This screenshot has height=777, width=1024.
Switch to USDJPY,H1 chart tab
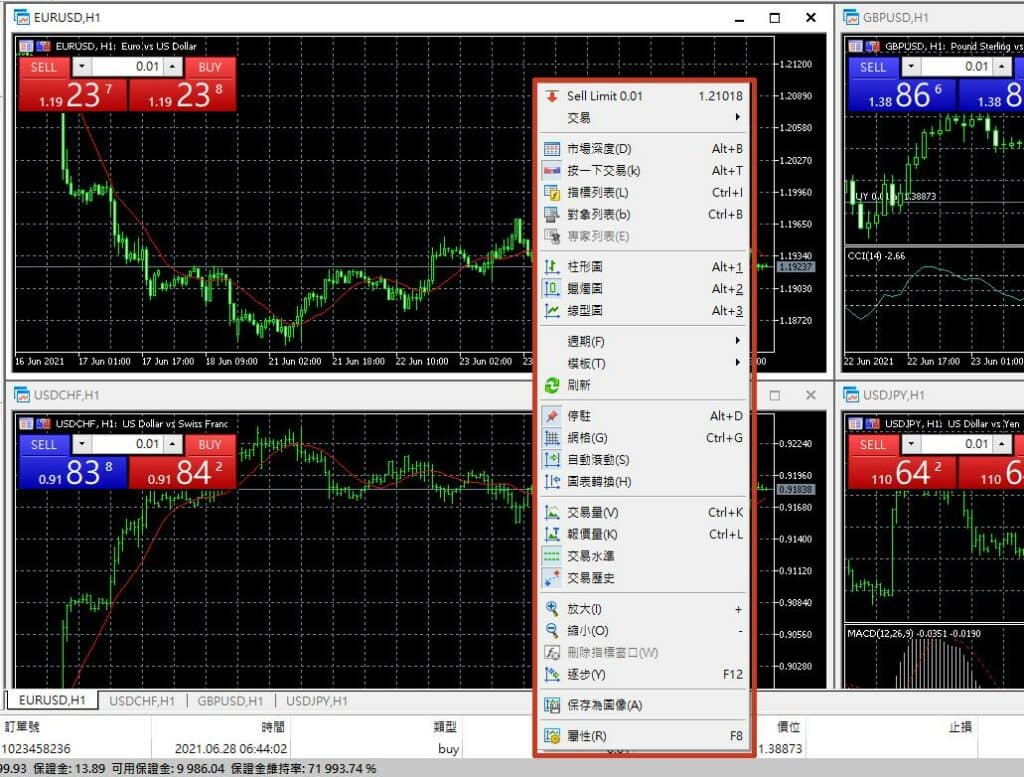(x=317, y=701)
